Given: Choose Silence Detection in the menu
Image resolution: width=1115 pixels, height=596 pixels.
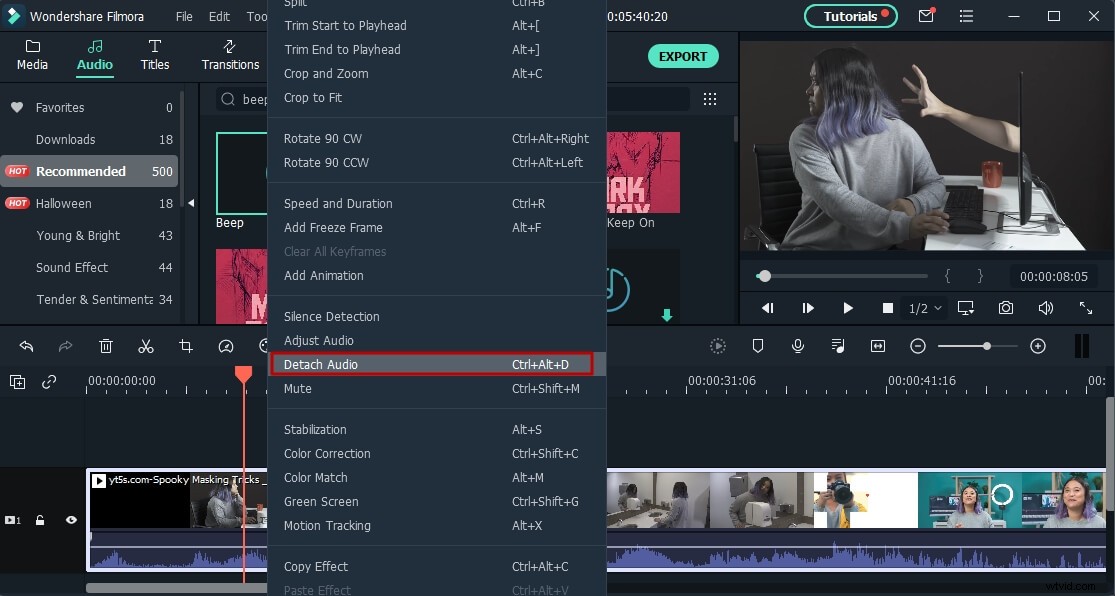Looking at the screenshot, I should coord(331,316).
